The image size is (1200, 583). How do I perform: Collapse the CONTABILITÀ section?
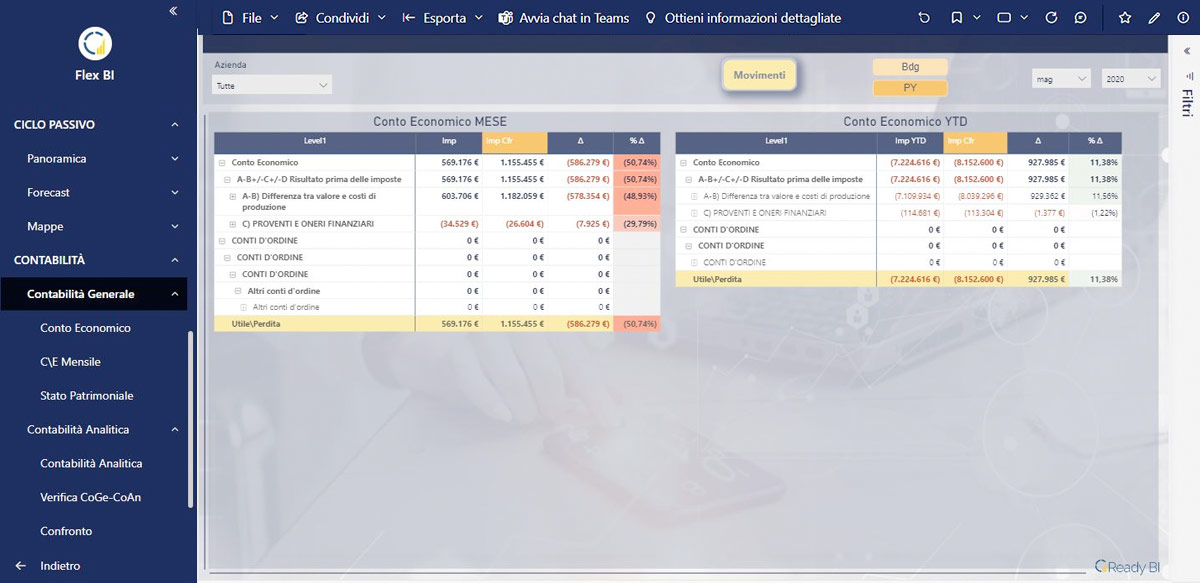(175, 260)
